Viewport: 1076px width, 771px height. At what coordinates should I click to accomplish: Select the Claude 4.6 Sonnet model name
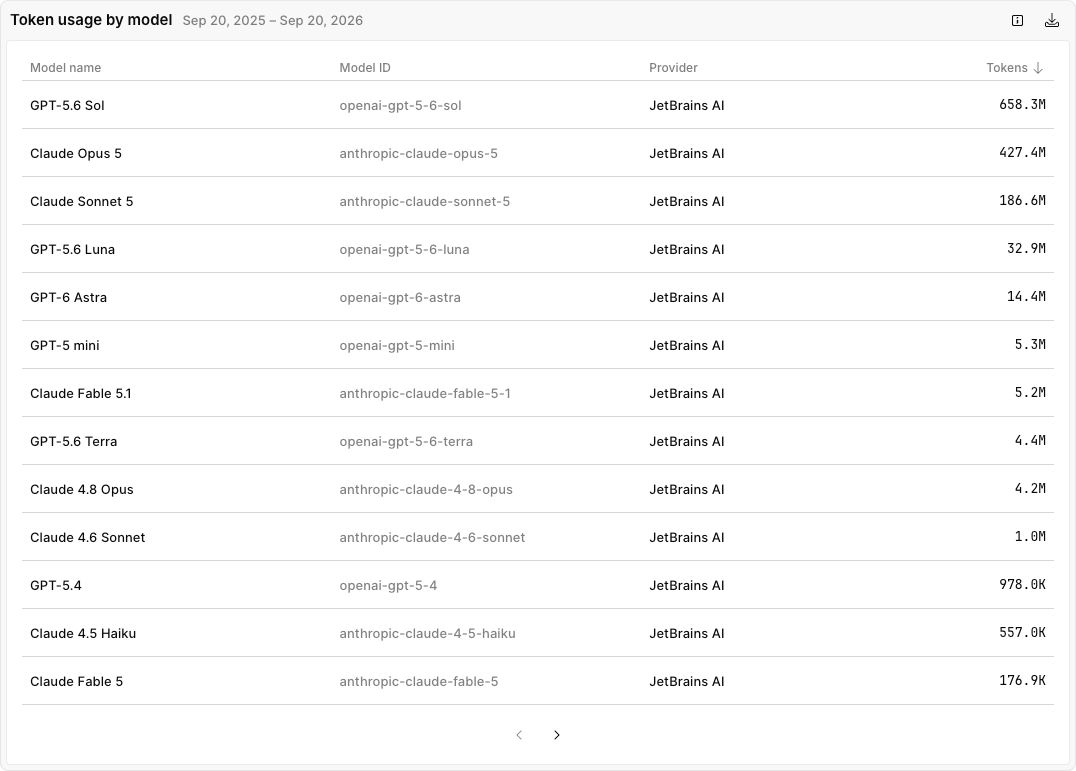[87, 538]
